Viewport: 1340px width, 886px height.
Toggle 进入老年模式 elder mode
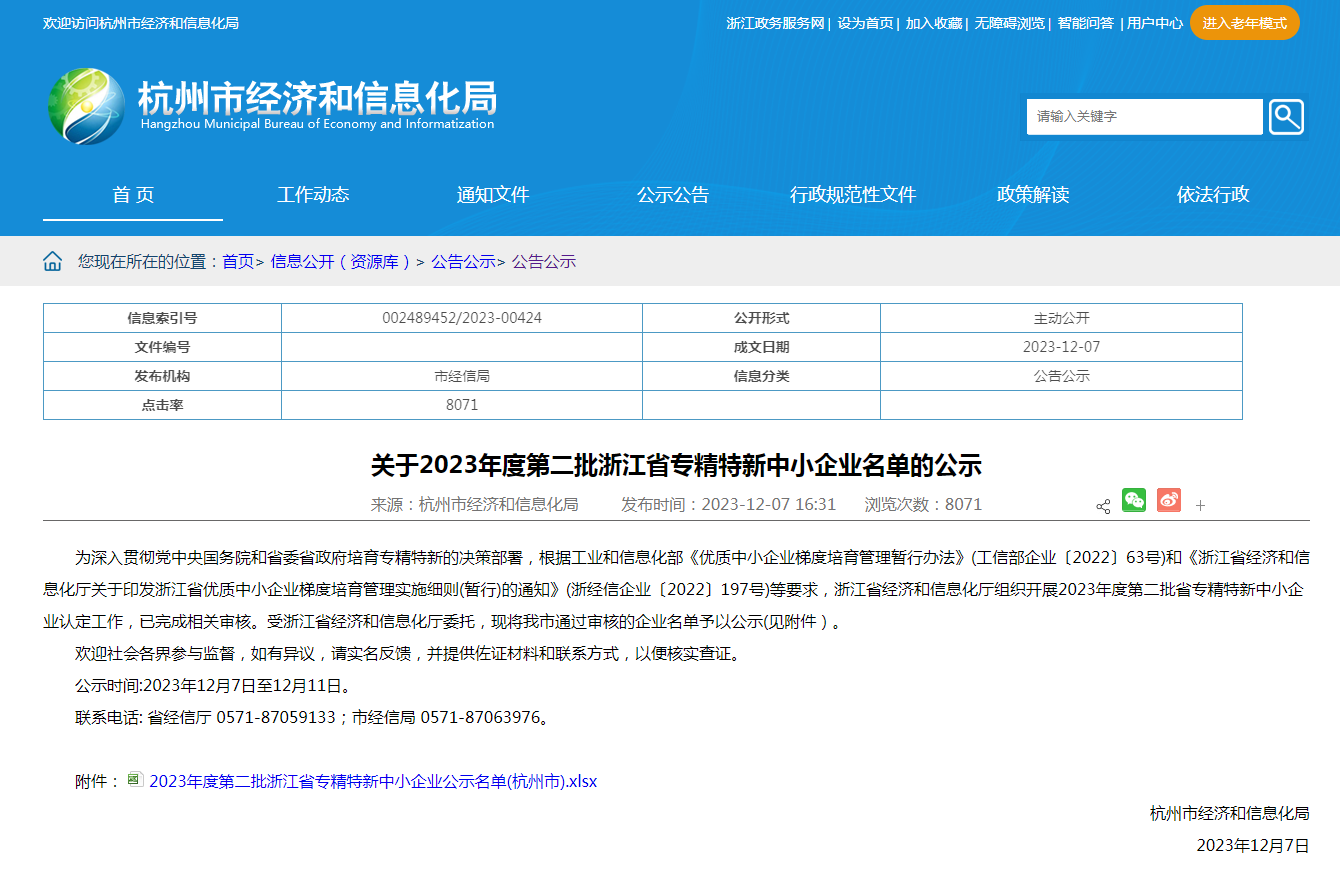pyautogui.click(x=1244, y=22)
